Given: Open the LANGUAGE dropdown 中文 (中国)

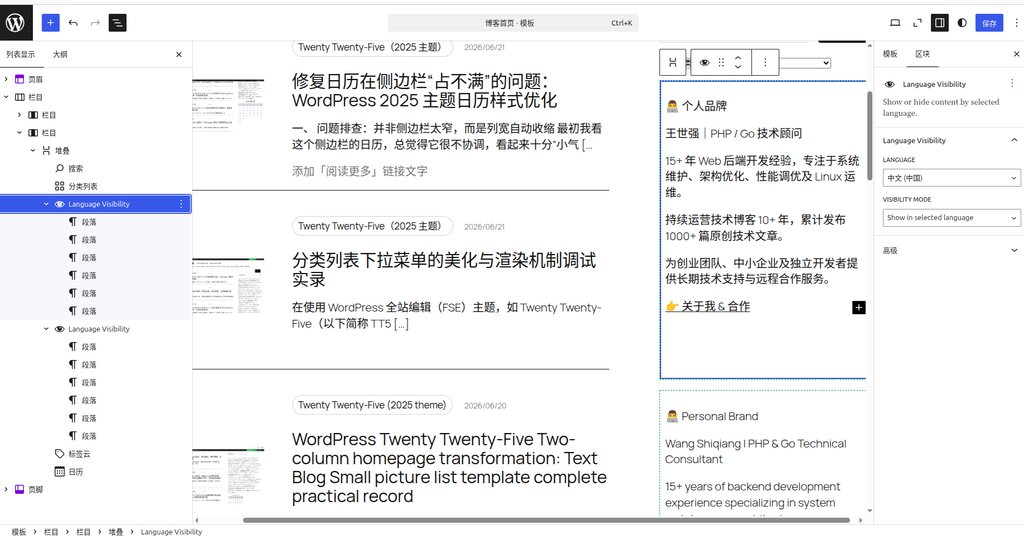Looking at the screenshot, I should [x=951, y=178].
